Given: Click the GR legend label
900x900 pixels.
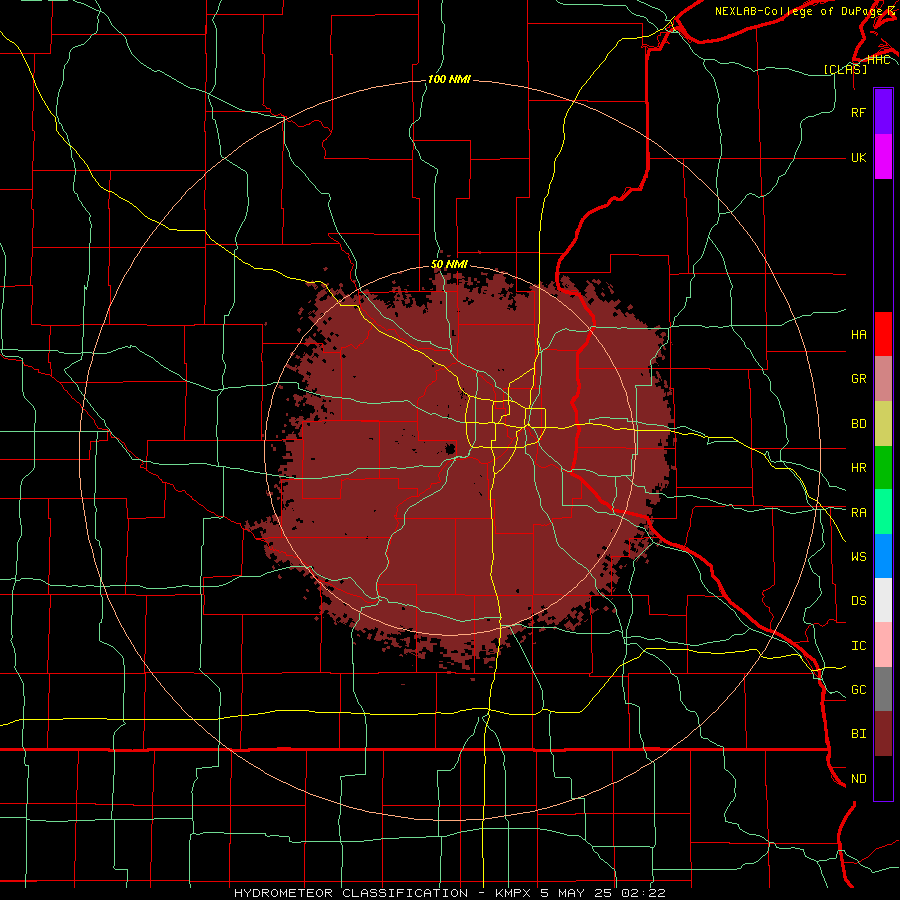Looking at the screenshot, I should (858, 379).
